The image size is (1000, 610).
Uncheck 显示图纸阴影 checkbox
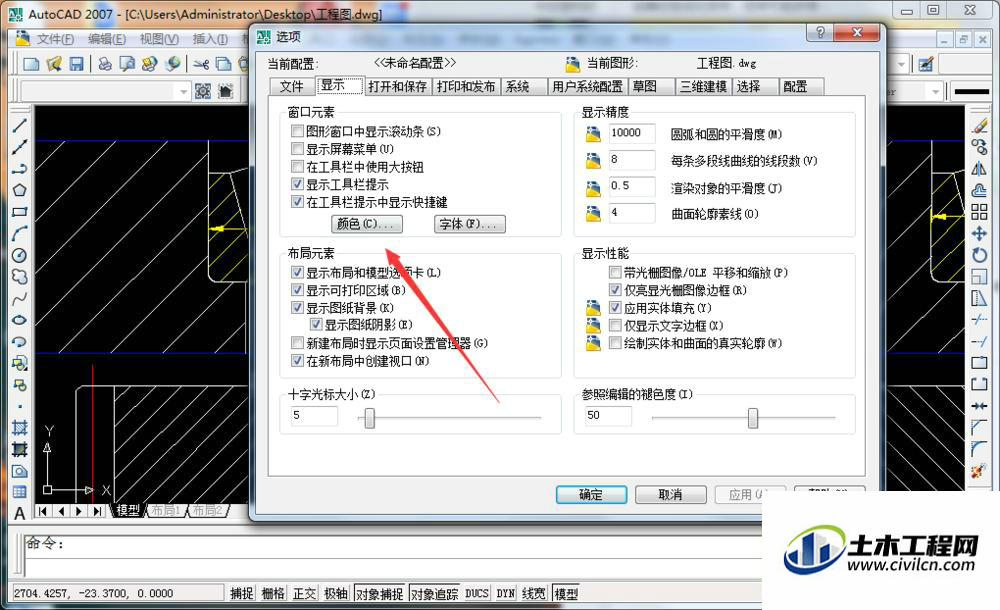(x=316, y=325)
